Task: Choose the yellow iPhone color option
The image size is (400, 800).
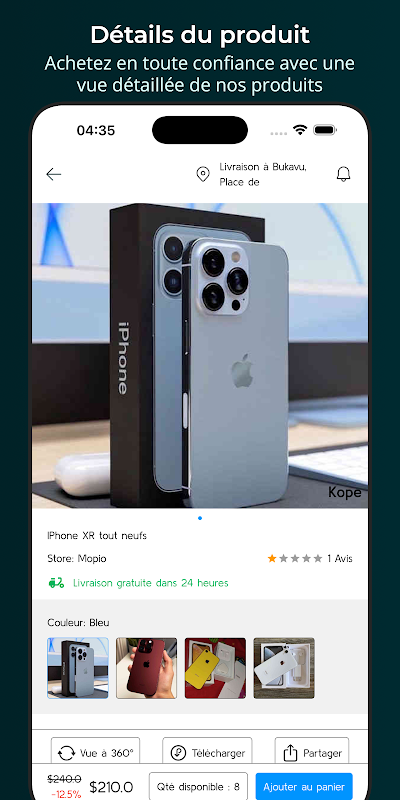Action: (x=215, y=668)
